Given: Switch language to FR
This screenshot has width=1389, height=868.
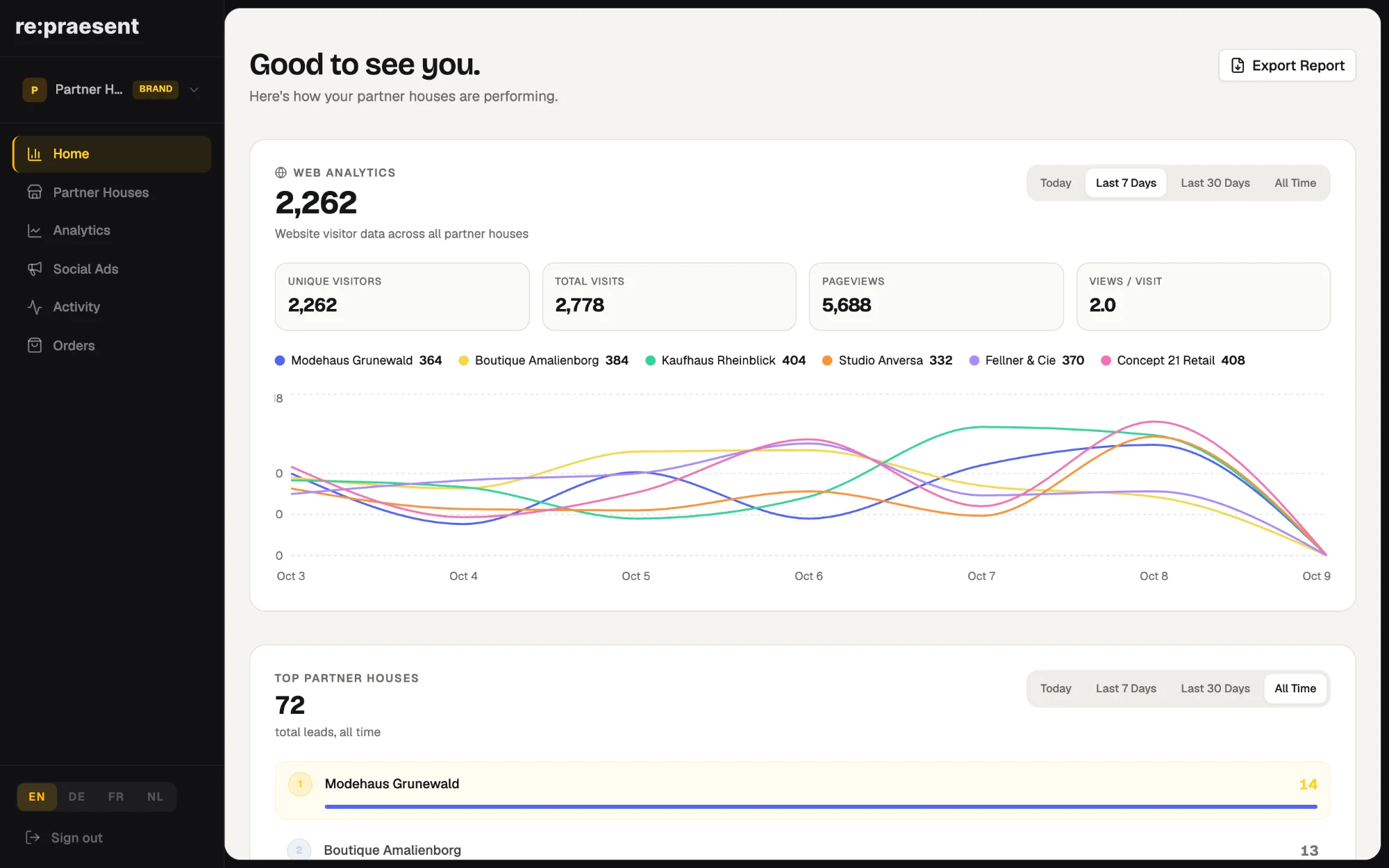Looking at the screenshot, I should coord(116,796).
